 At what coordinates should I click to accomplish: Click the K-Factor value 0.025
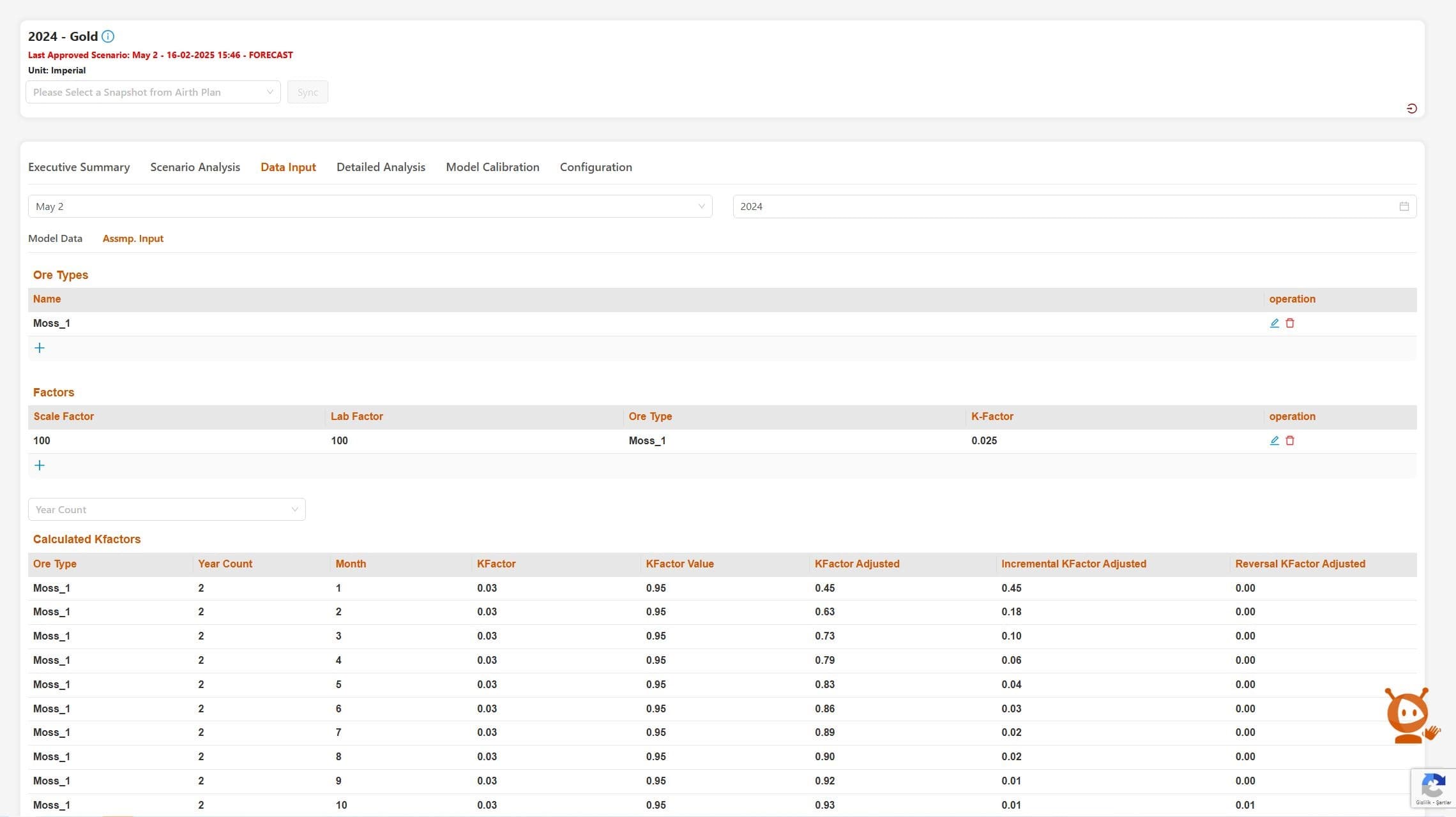coord(984,441)
